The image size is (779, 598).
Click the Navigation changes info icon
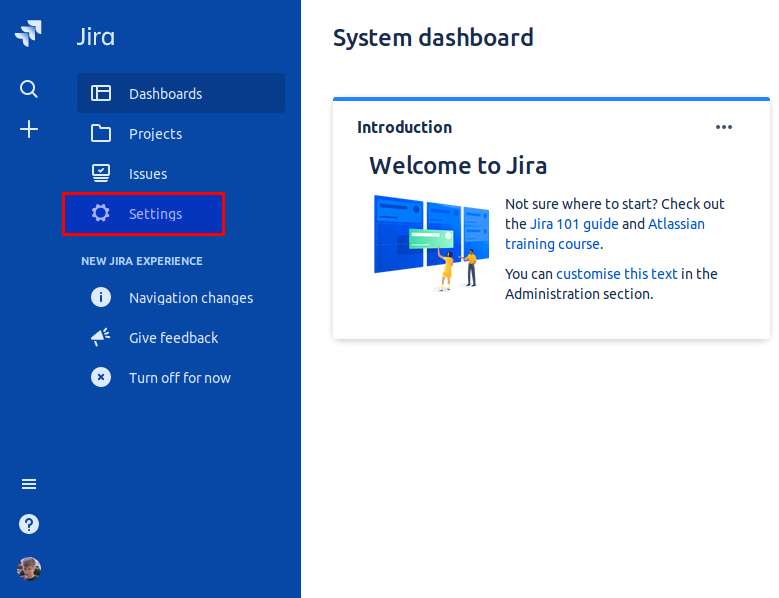(101, 297)
